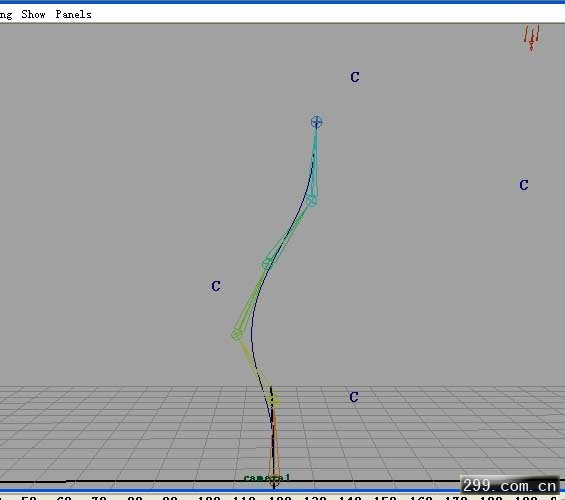Select cluster handle C at the far right
Viewport: 565px width, 500px height.
(524, 185)
